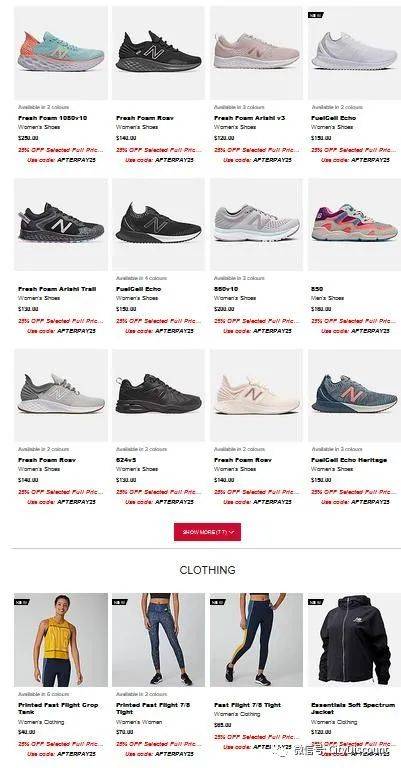
Task: Open the cream Fresh Foam Roav shoe image
Action: [x=257, y=395]
